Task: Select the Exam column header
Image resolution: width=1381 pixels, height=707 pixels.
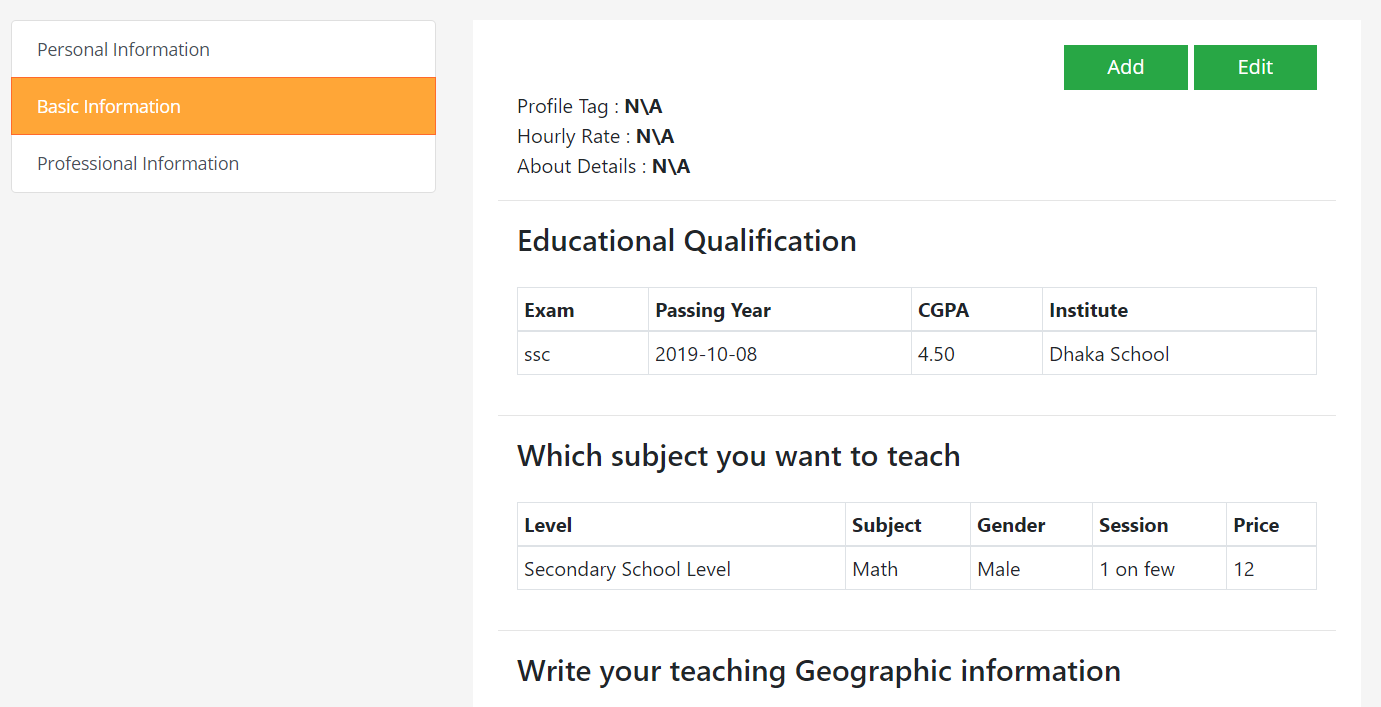Action: point(583,310)
